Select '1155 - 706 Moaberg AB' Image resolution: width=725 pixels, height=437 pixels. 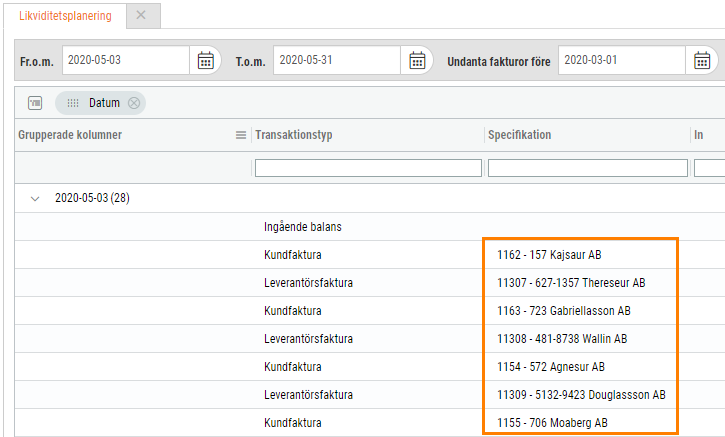[x=552, y=423]
